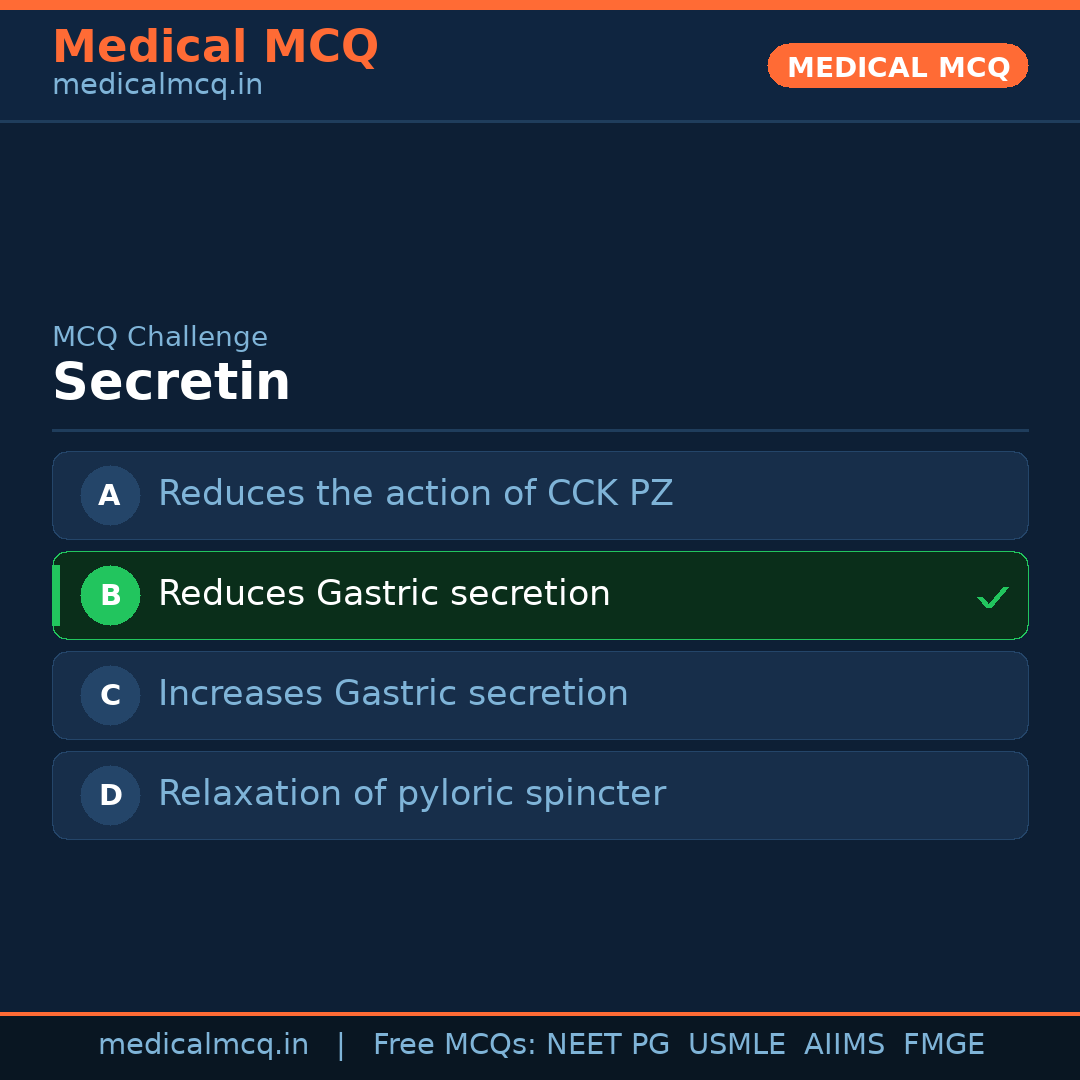Click the Free MCQs footer bar
The height and width of the screenshot is (1080, 1080).
pos(540,1044)
